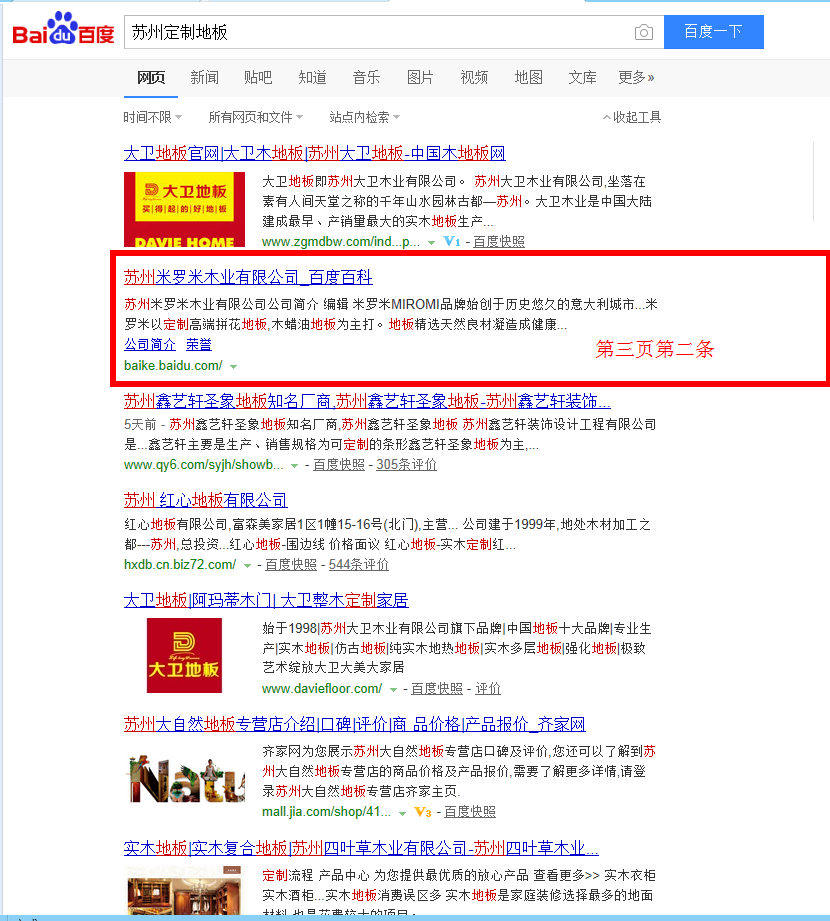Image resolution: width=830 pixels, height=921 pixels.
Task: Expand the 更多» menu
Action: 636,78
